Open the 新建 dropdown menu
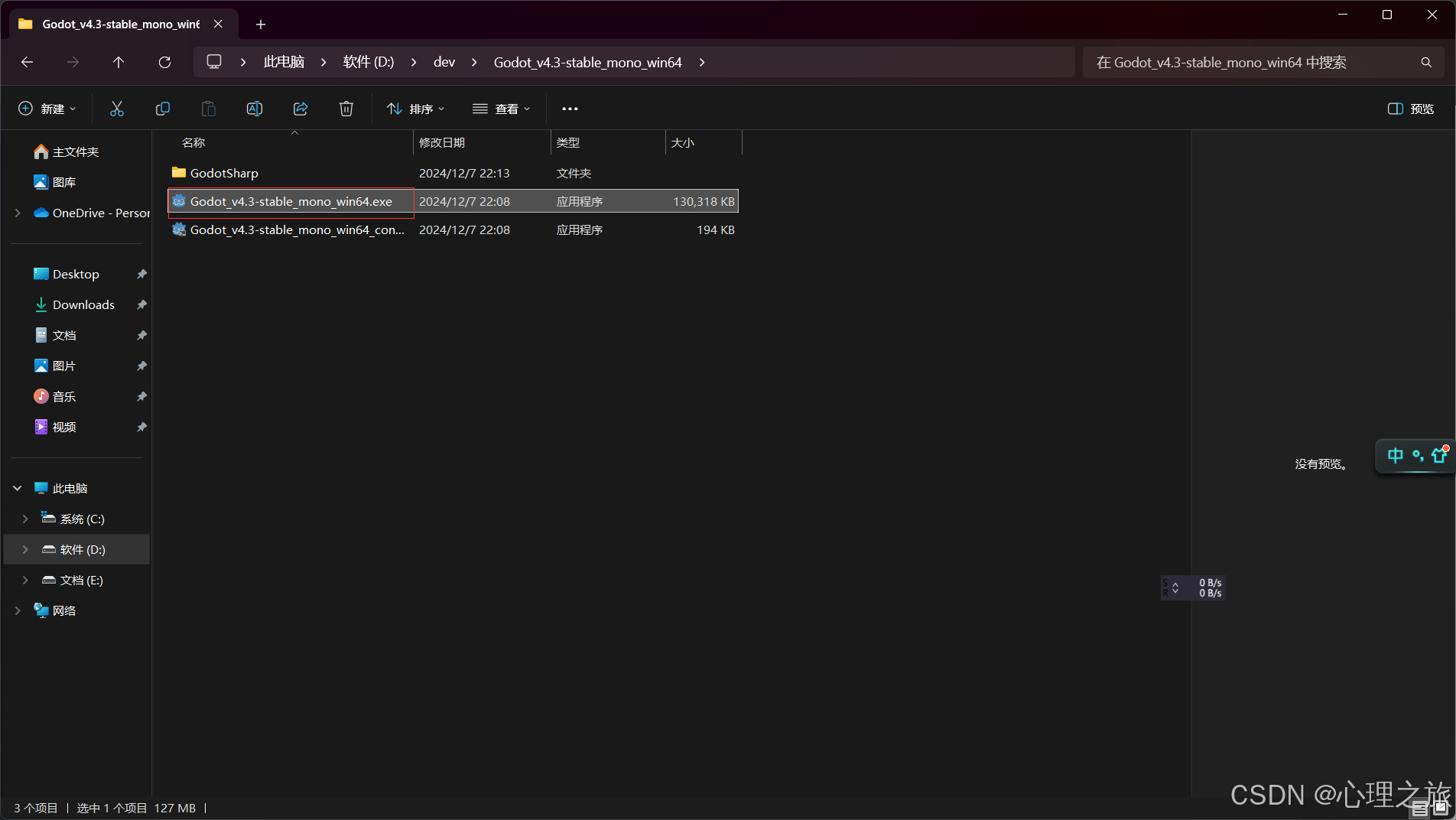The image size is (1456, 820). 47,109
